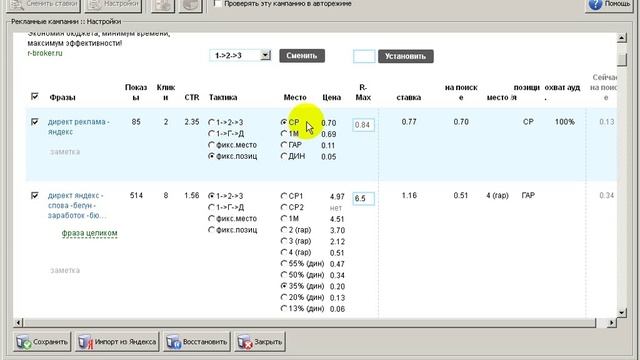Viewport: 640px width, 360px height.
Task: Click the horizontal scrollbar track
Action: [310, 323]
